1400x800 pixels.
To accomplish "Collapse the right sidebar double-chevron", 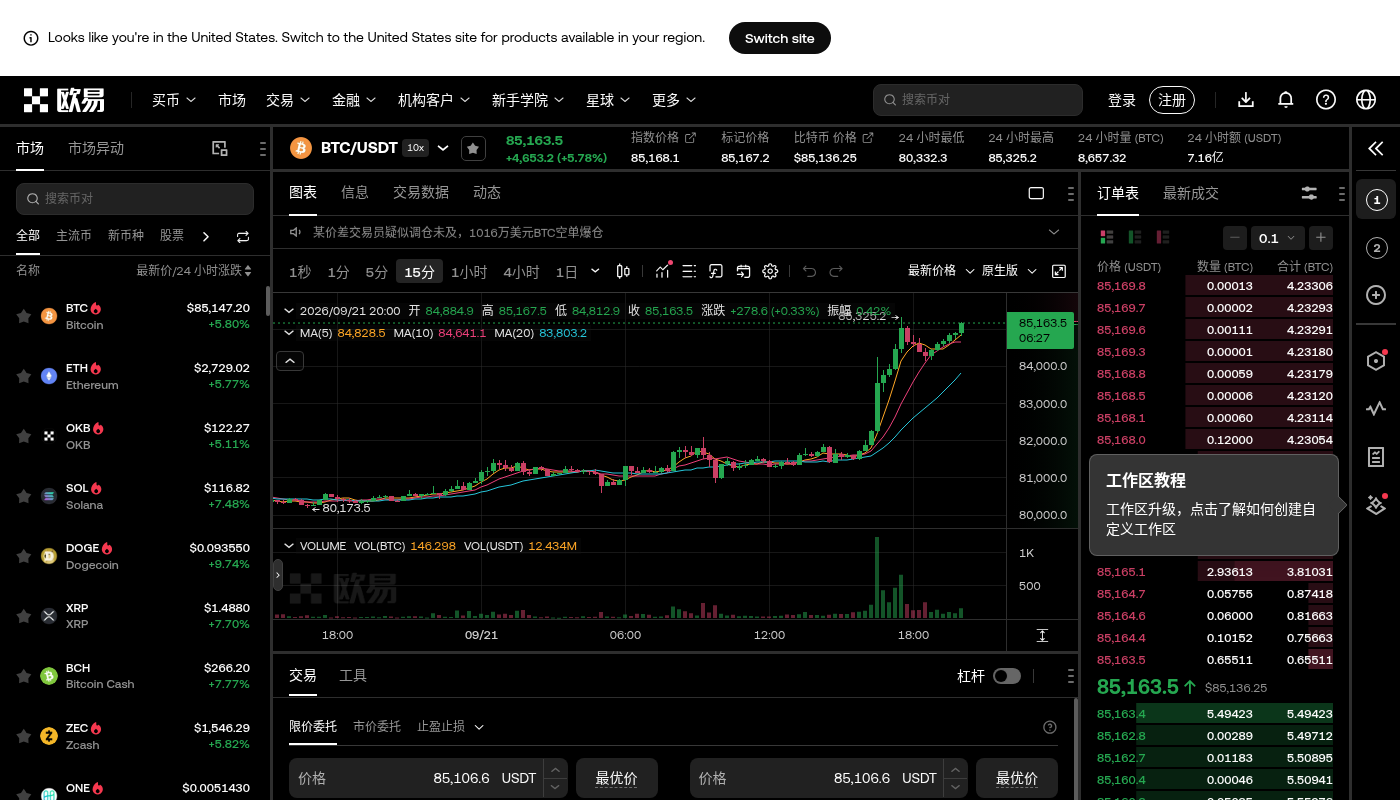I will click(x=1376, y=149).
